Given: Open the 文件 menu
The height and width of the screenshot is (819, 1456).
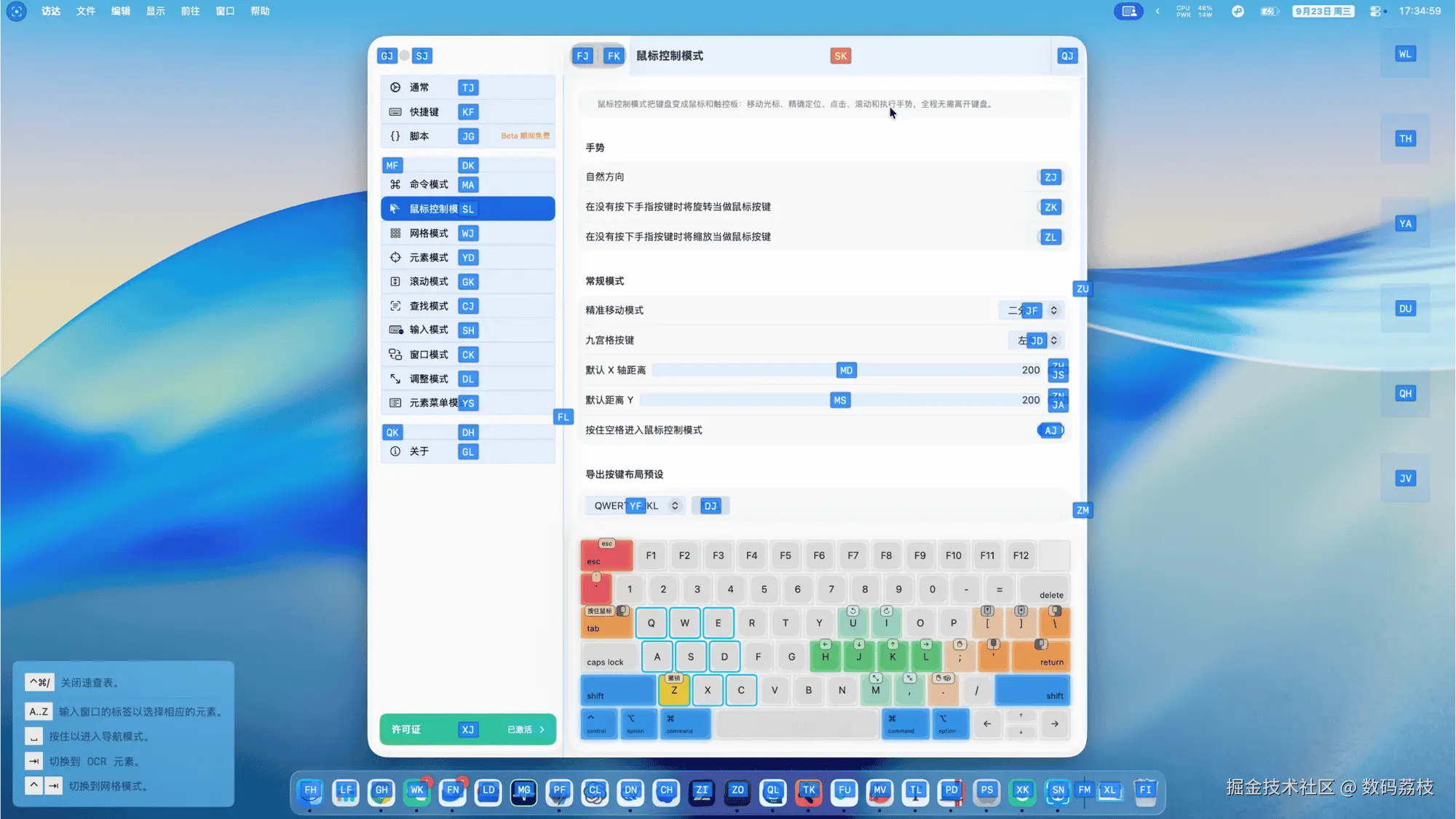Looking at the screenshot, I should pyautogui.click(x=86, y=11).
